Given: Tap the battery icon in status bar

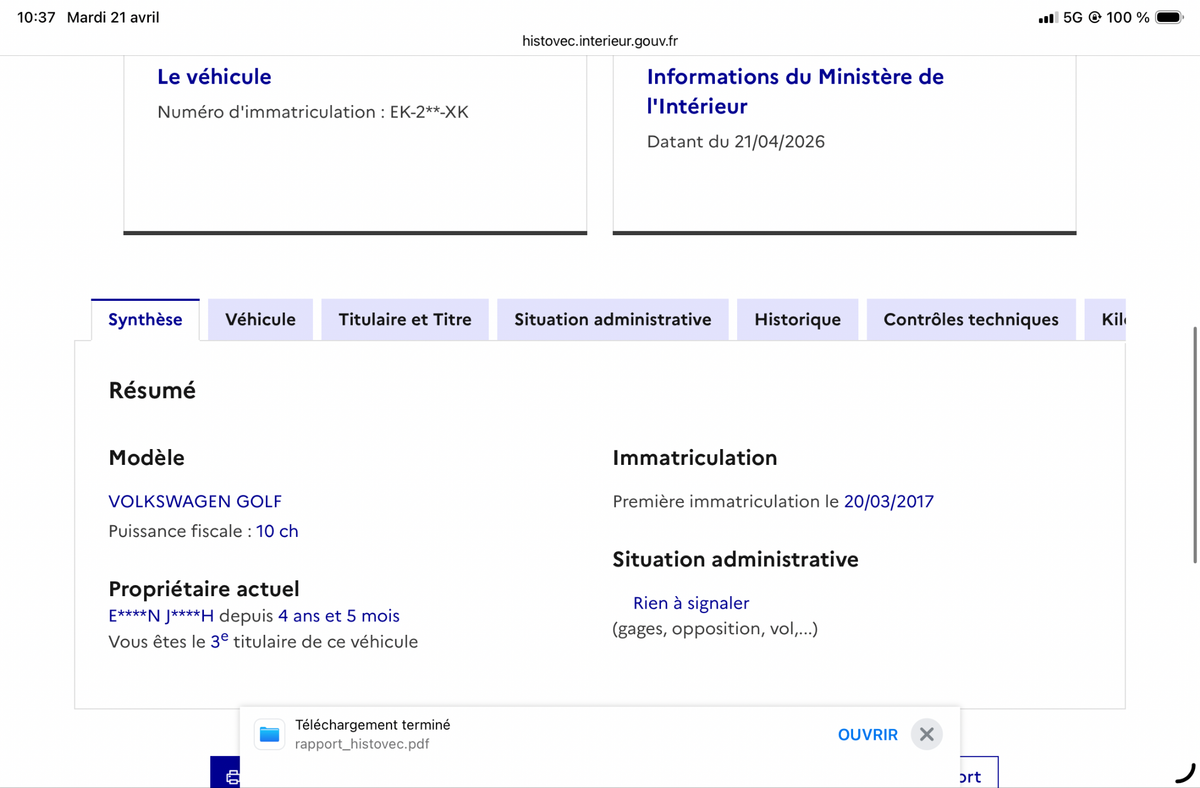Looking at the screenshot, I should tap(1169, 17).
